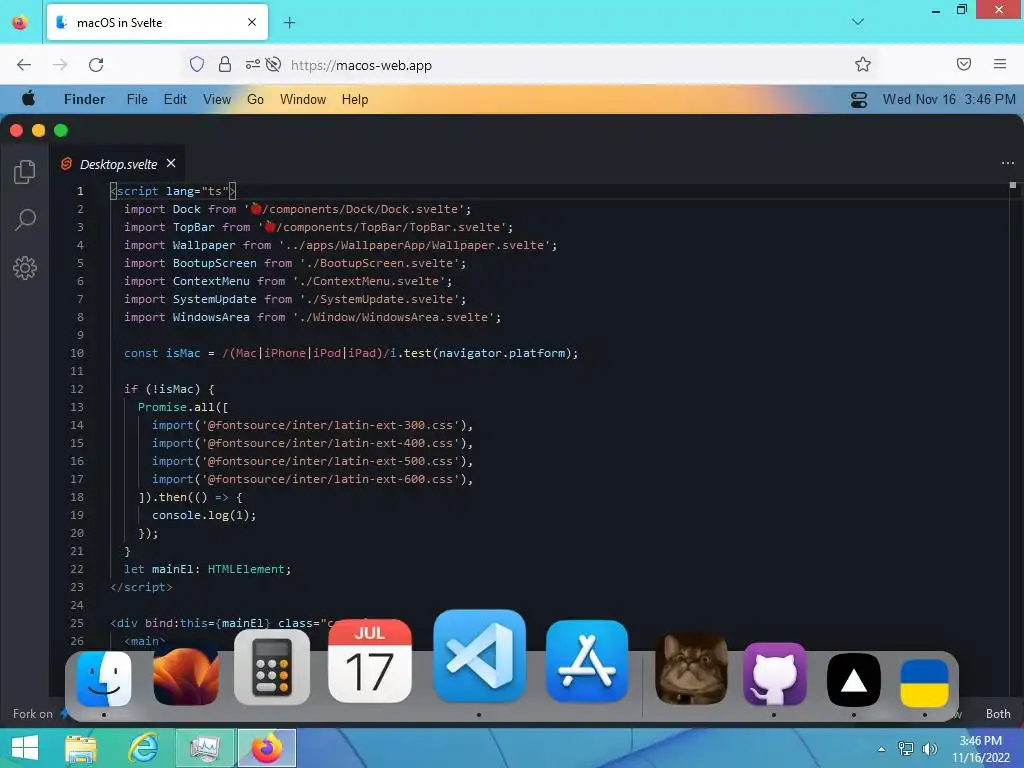Open the Window menu
This screenshot has height=768, width=1024.
click(x=303, y=99)
